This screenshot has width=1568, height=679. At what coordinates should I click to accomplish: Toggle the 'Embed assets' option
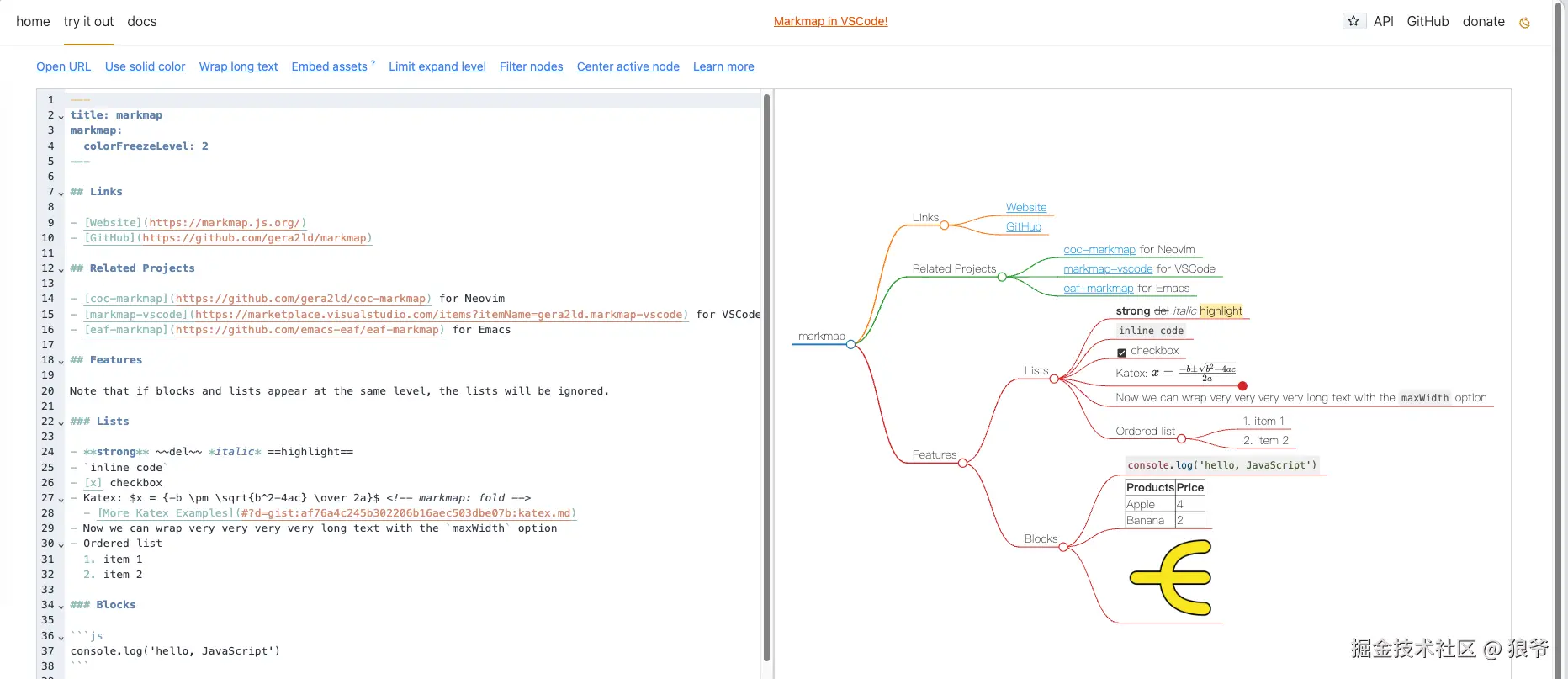click(330, 66)
